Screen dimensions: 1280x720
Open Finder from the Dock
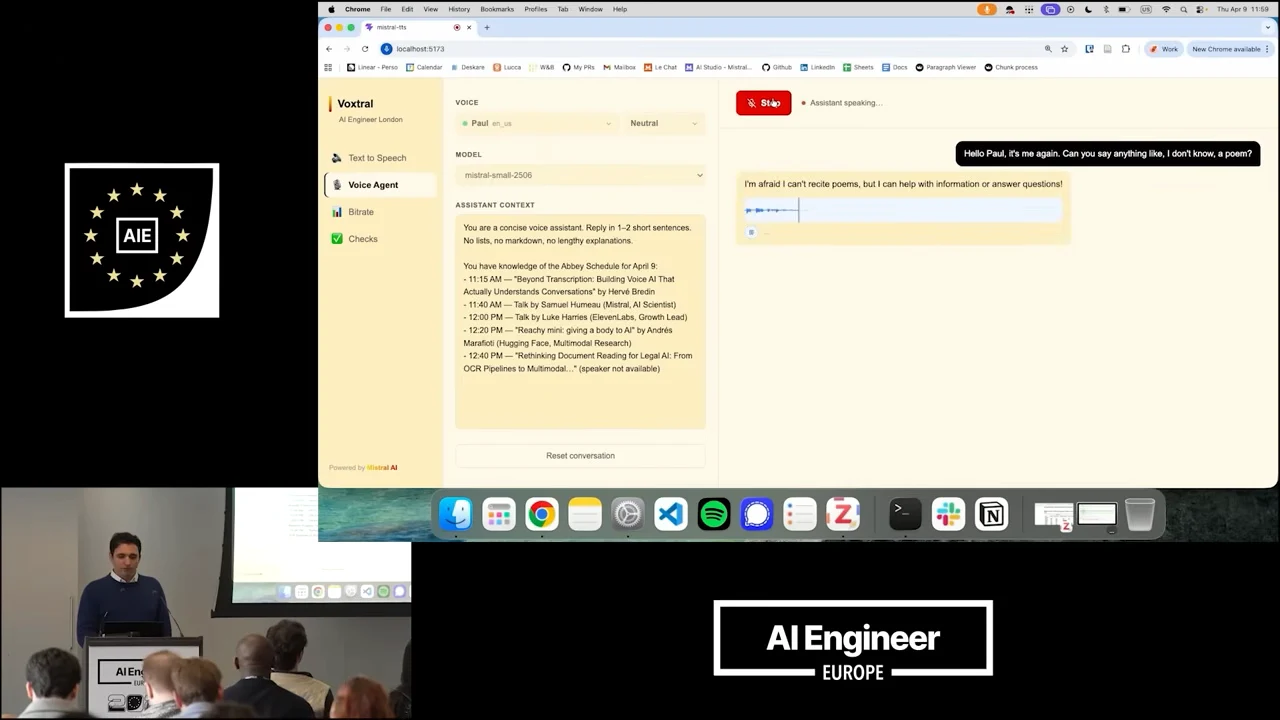point(456,514)
